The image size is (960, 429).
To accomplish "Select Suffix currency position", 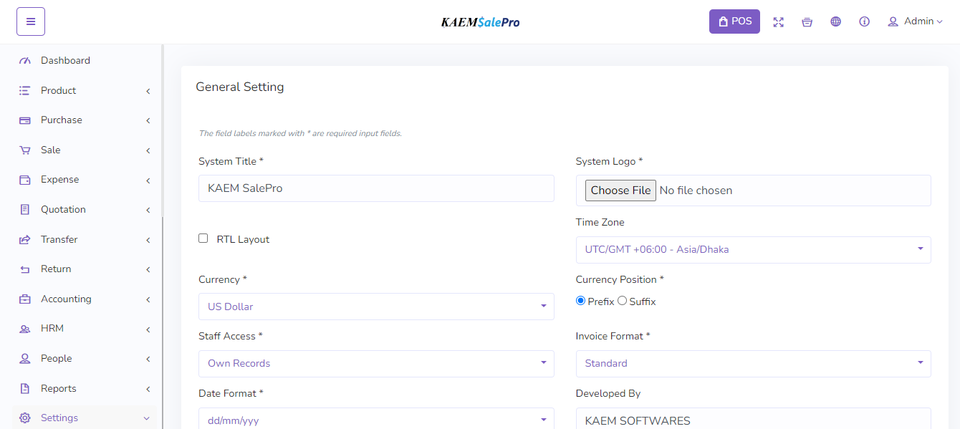I will point(622,301).
